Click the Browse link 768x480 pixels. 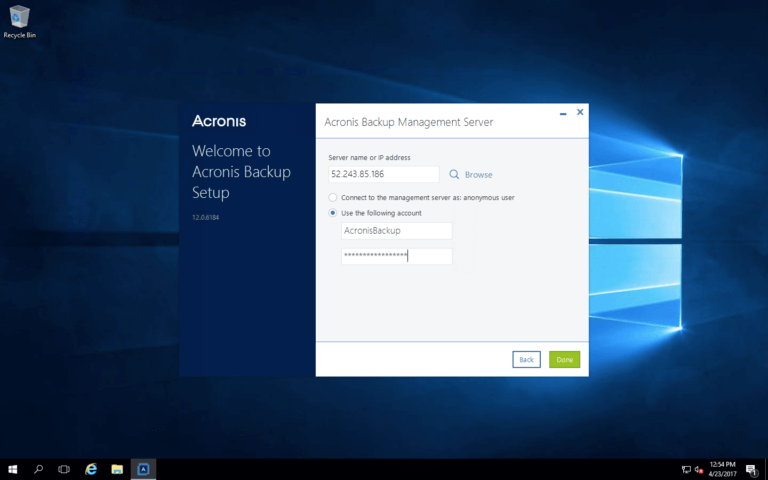[x=479, y=174]
